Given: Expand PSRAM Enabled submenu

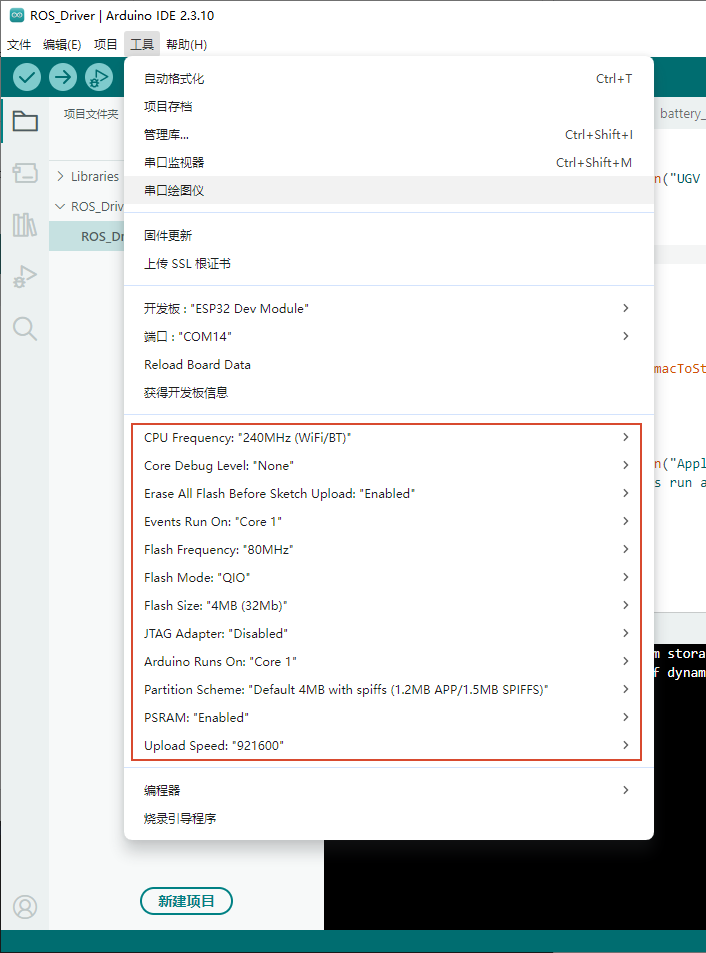Looking at the screenshot, I should [389, 717].
